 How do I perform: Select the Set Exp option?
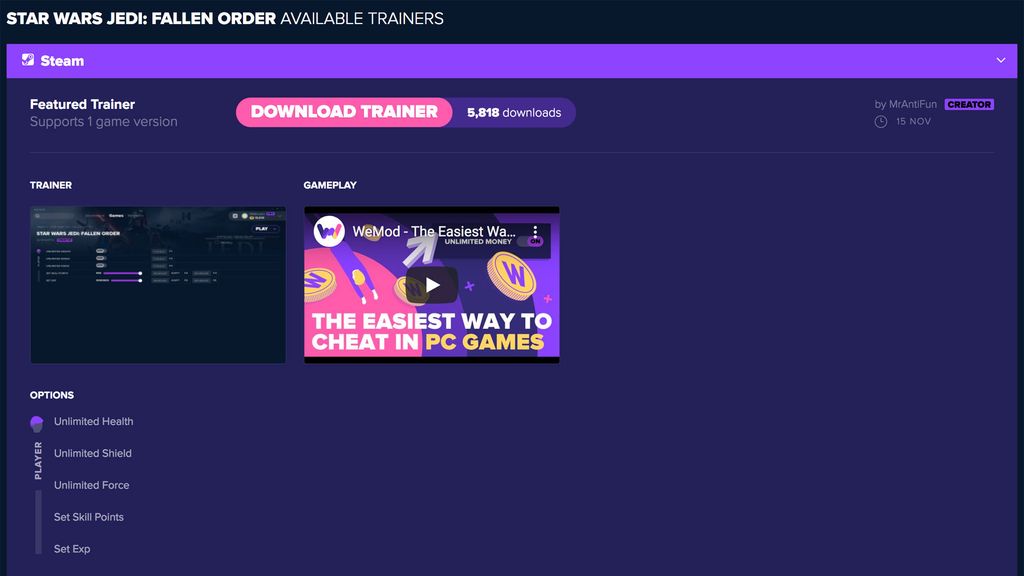coord(72,549)
